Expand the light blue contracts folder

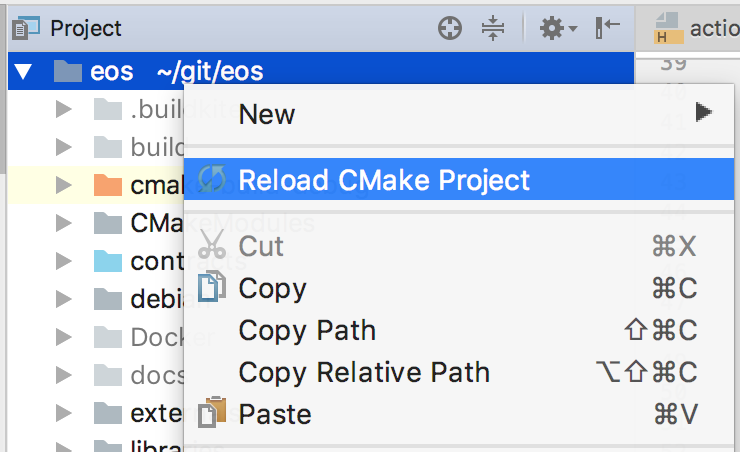point(63,261)
